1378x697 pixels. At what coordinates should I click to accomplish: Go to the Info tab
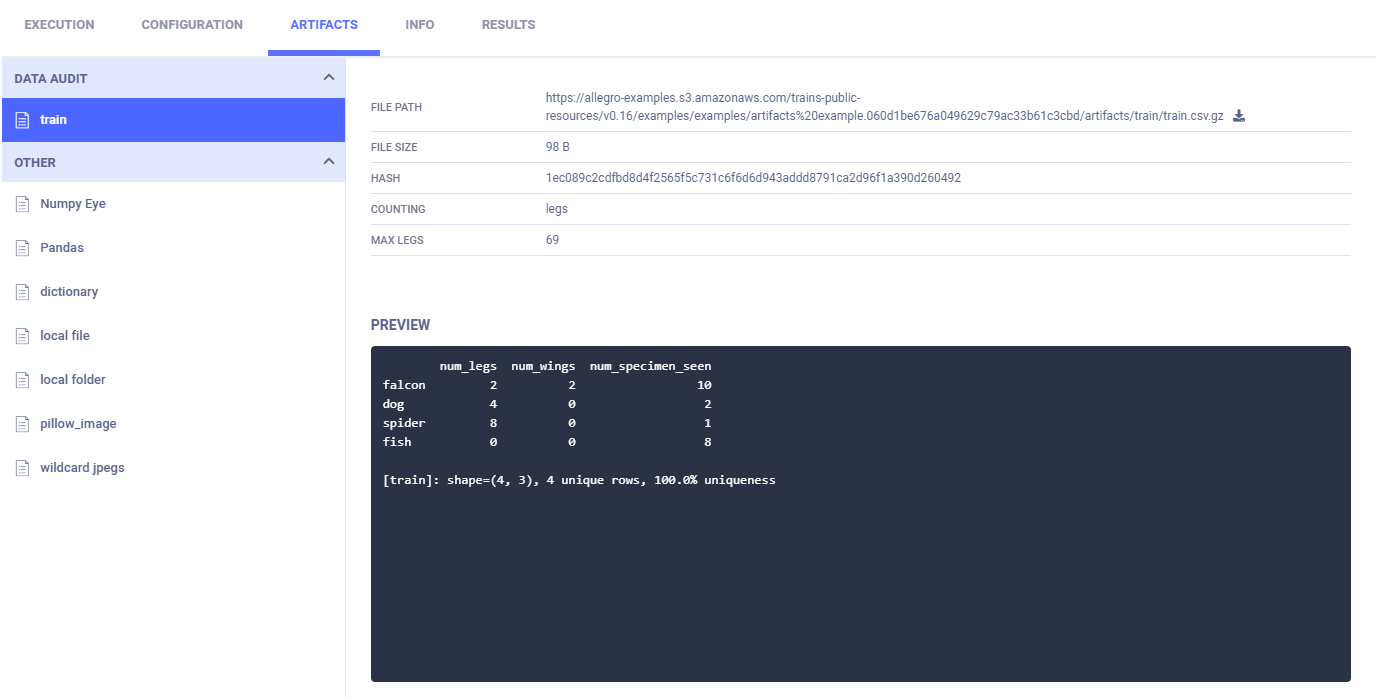pyautogui.click(x=420, y=25)
